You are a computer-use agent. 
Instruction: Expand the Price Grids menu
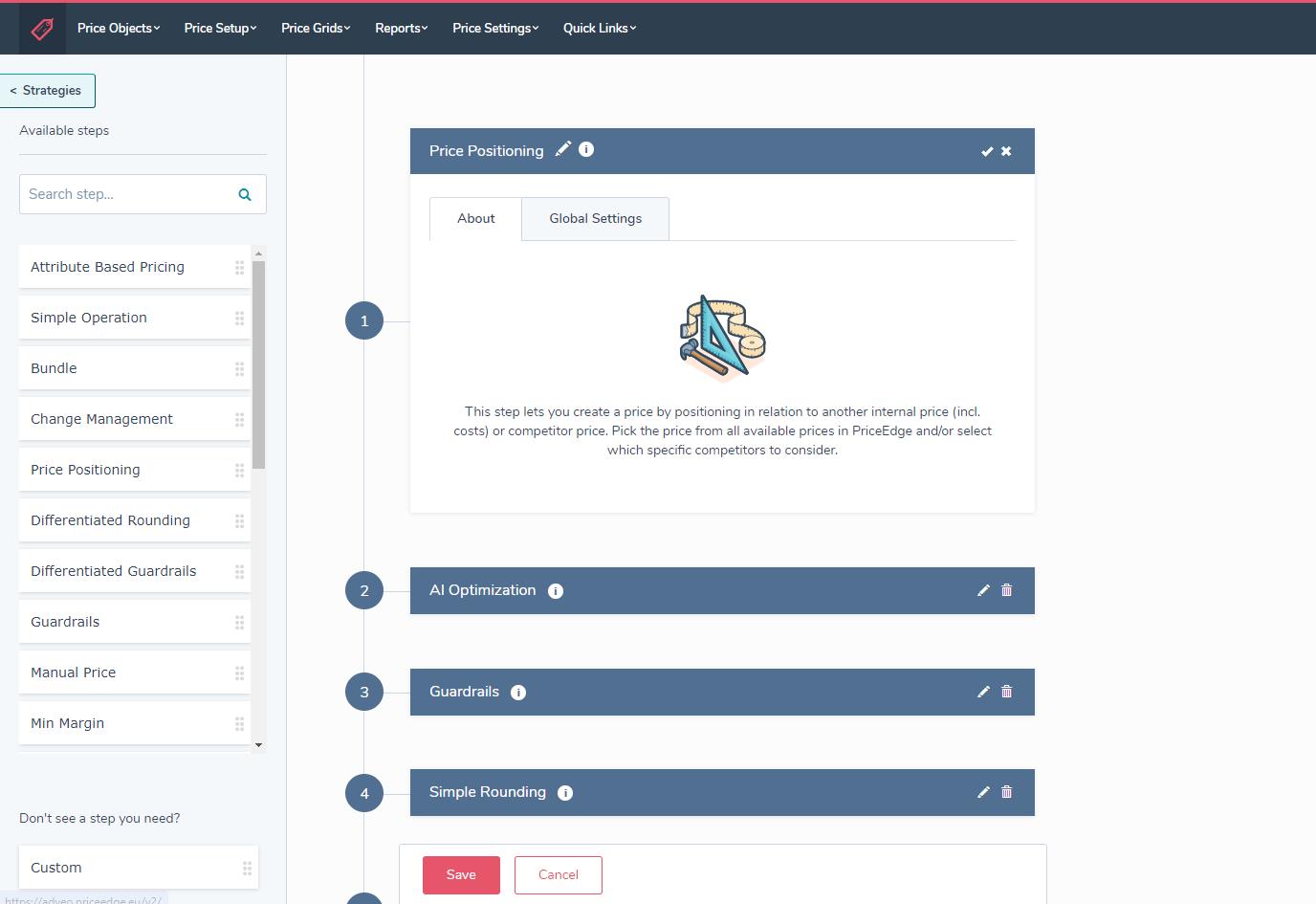pos(316,29)
